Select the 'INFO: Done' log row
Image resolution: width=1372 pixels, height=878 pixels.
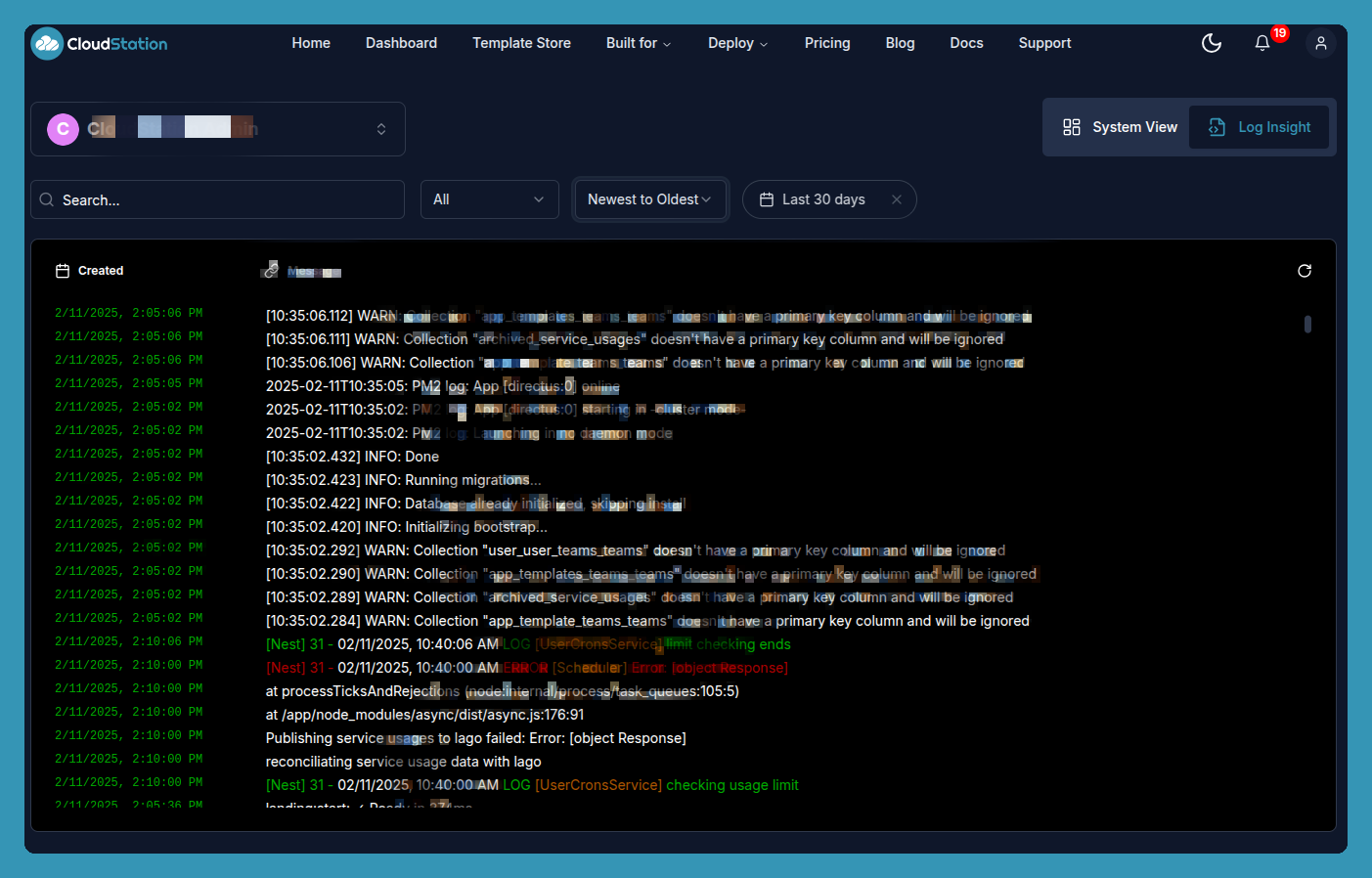[x=352, y=457]
